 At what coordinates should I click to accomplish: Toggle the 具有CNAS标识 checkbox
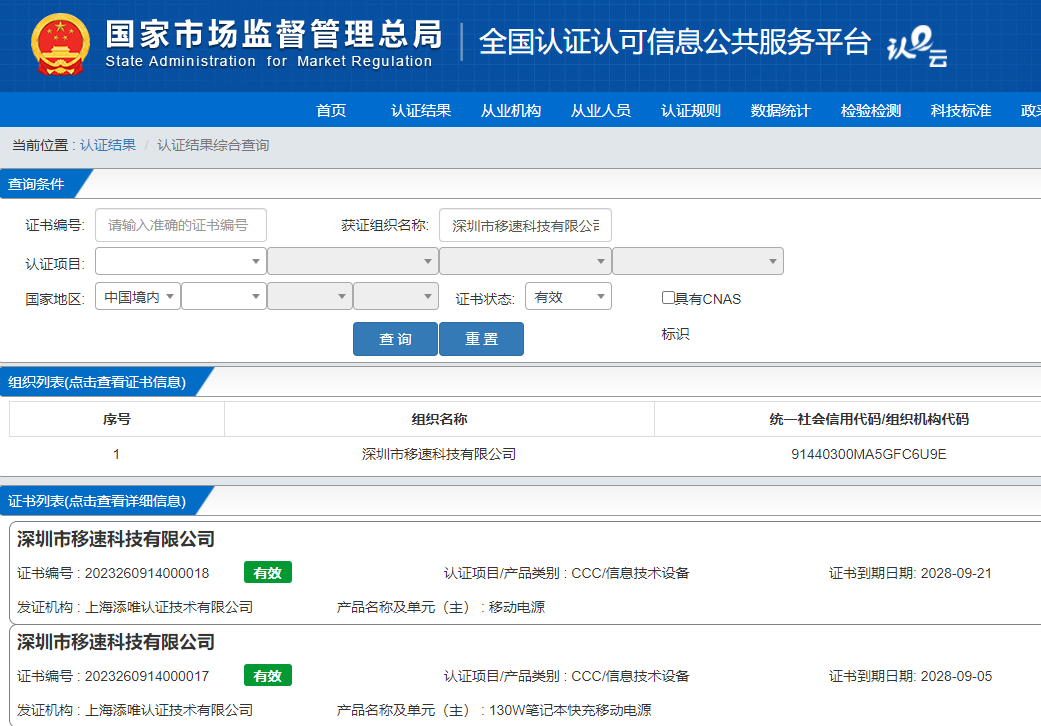[668, 298]
